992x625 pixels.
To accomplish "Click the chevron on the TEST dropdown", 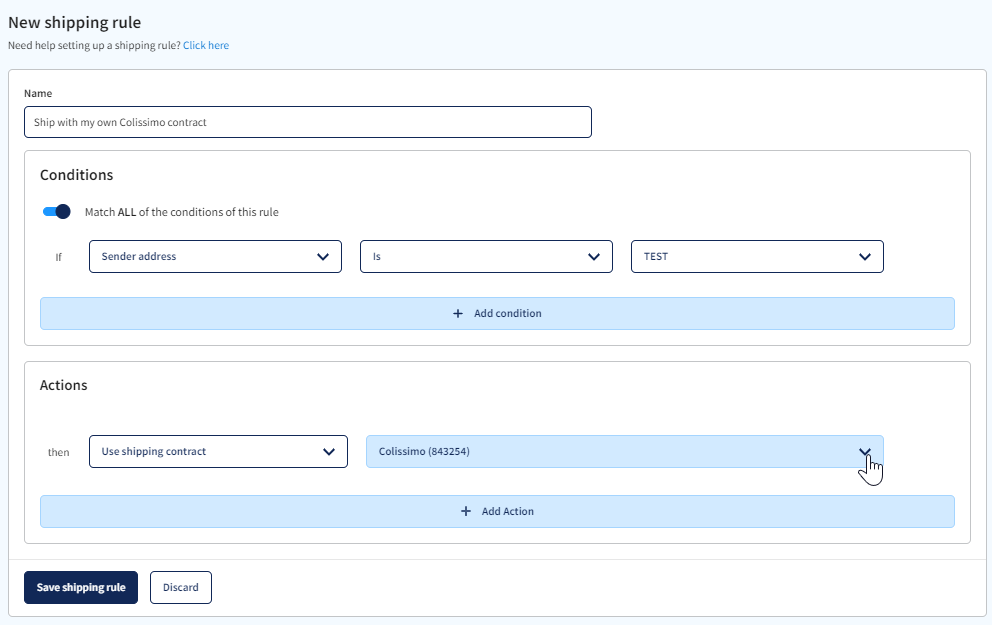I will point(866,256).
